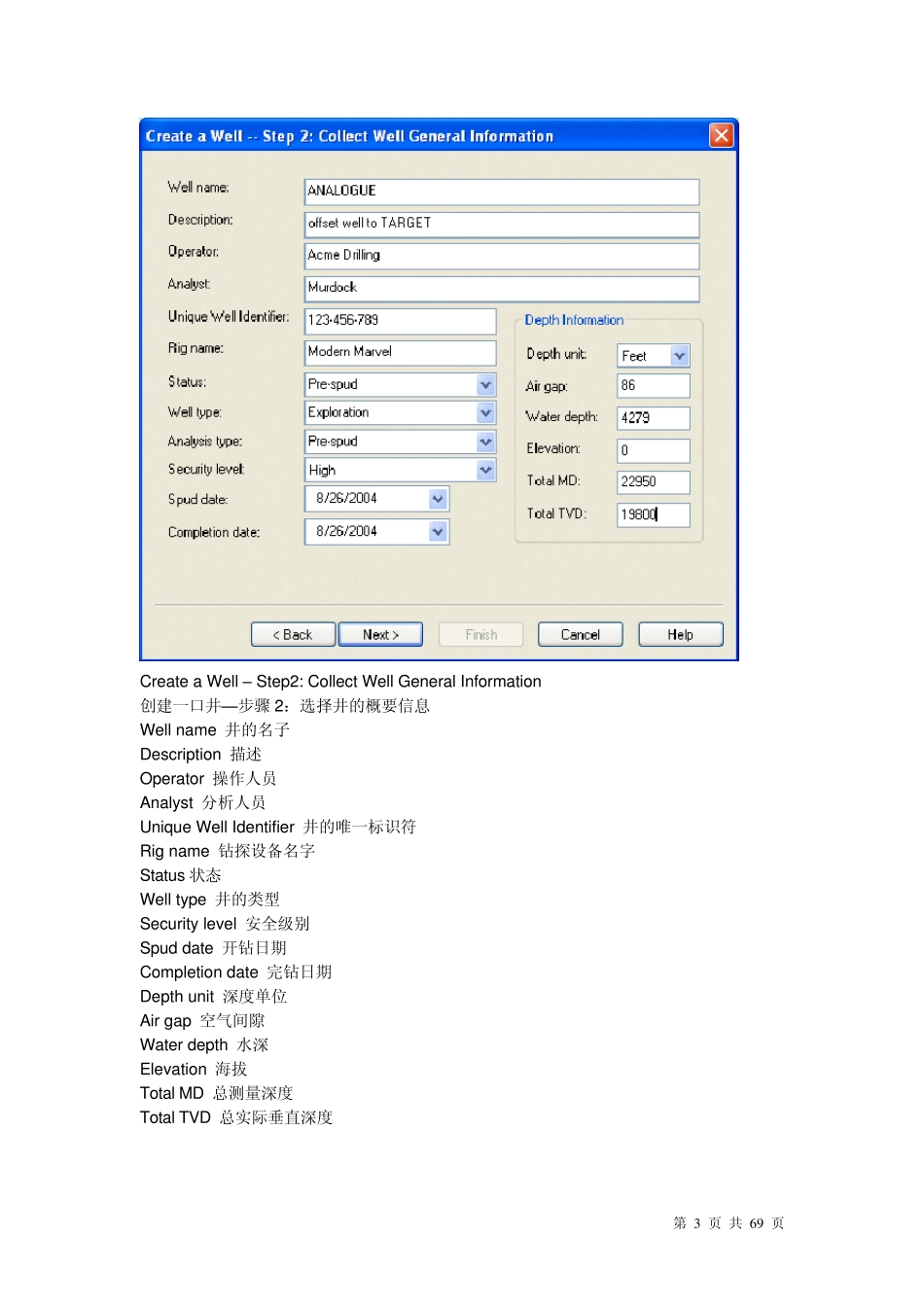924x1307 pixels.
Task: Select the Unique Well Identifier field
Action: click(x=400, y=320)
